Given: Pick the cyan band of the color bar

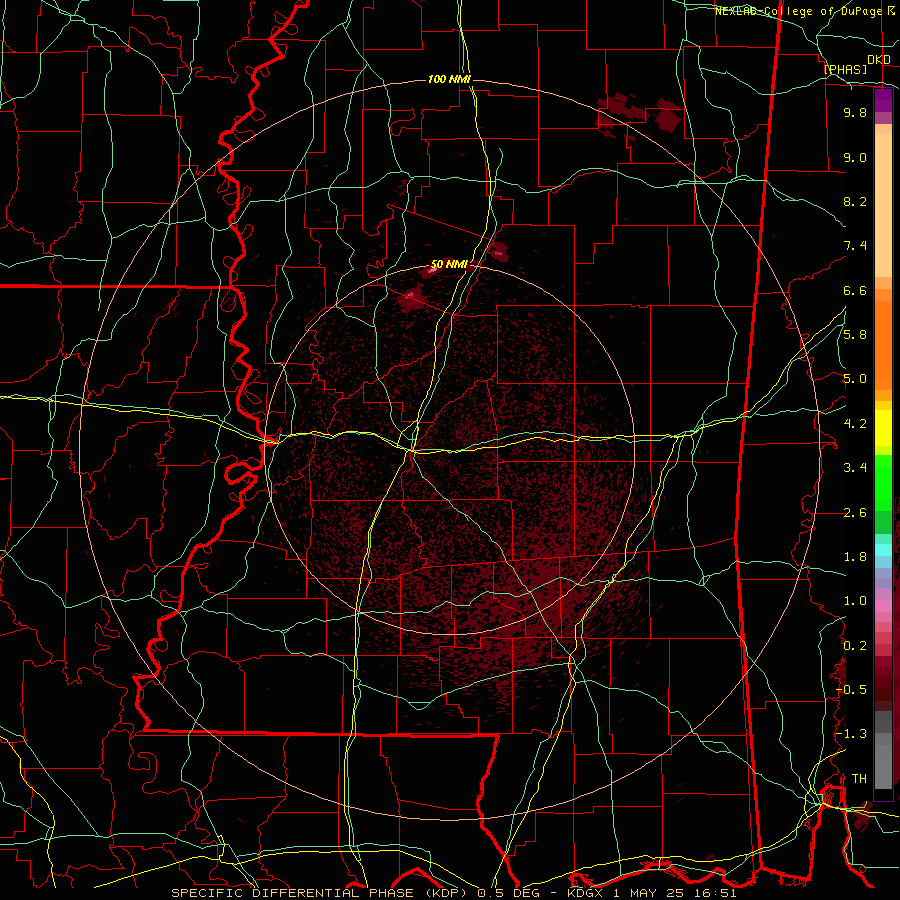Looking at the screenshot, I should tap(883, 550).
